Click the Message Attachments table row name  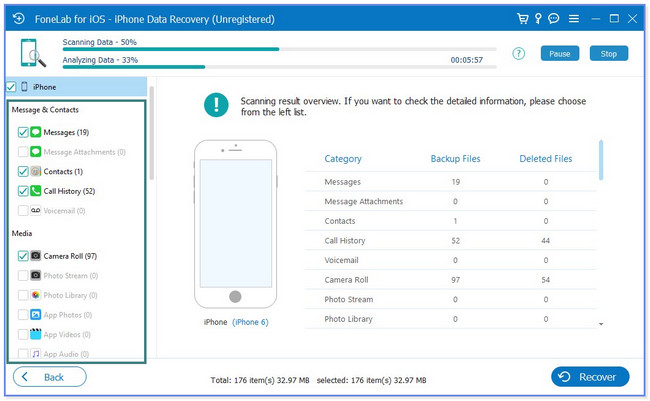point(364,202)
